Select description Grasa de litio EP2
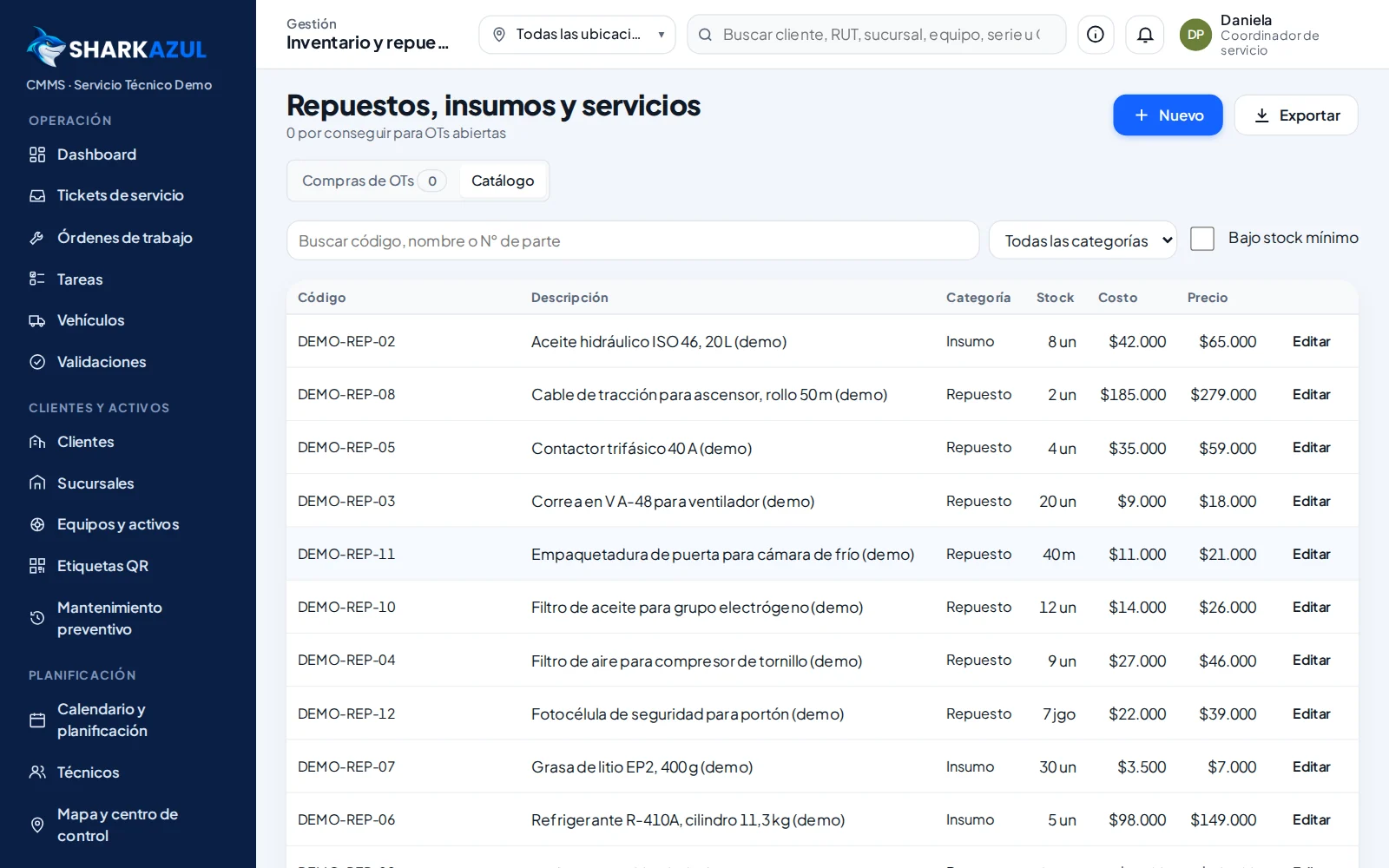1389x868 pixels. click(x=642, y=766)
